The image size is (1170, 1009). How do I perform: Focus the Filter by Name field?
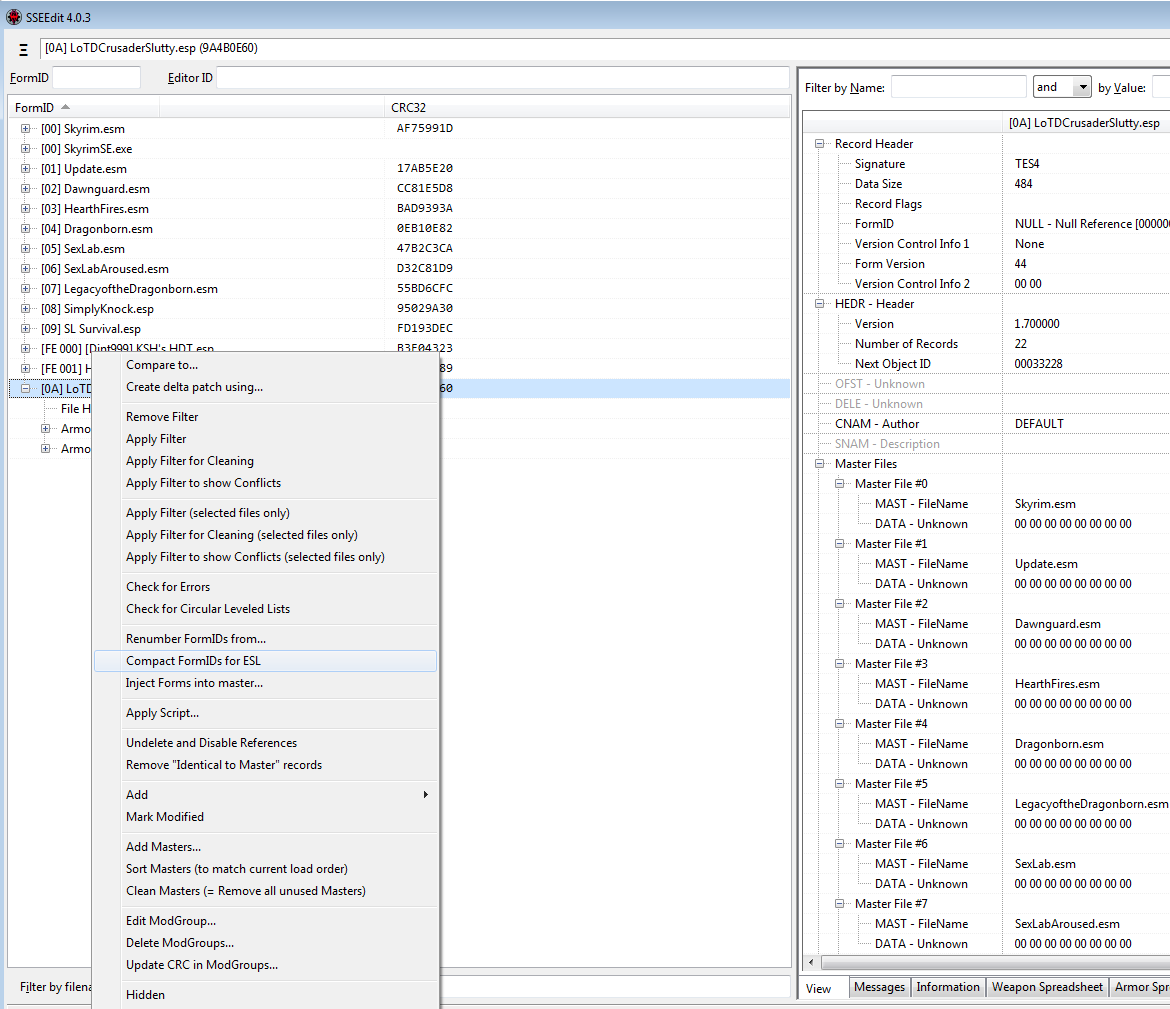959,87
